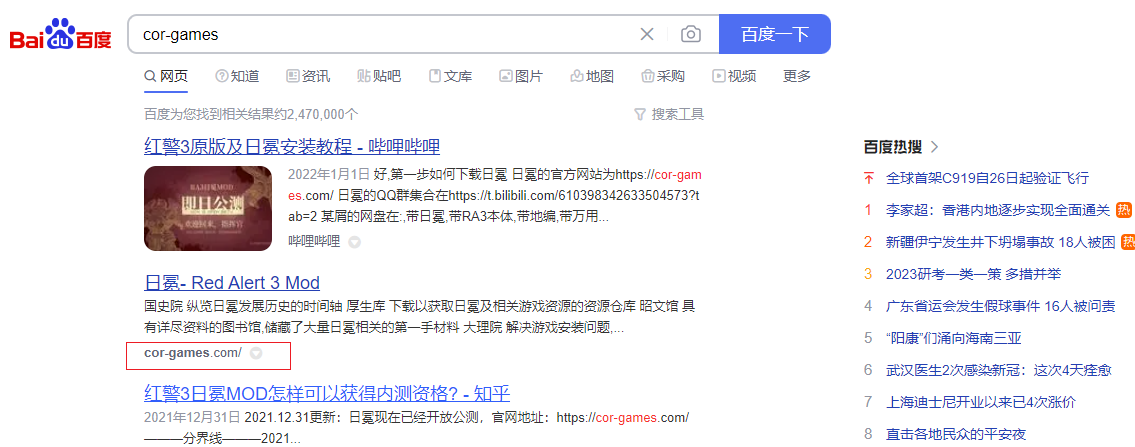The image size is (1135, 447).
Task: Click the bilibili result thumbnail image
Action: click(208, 208)
